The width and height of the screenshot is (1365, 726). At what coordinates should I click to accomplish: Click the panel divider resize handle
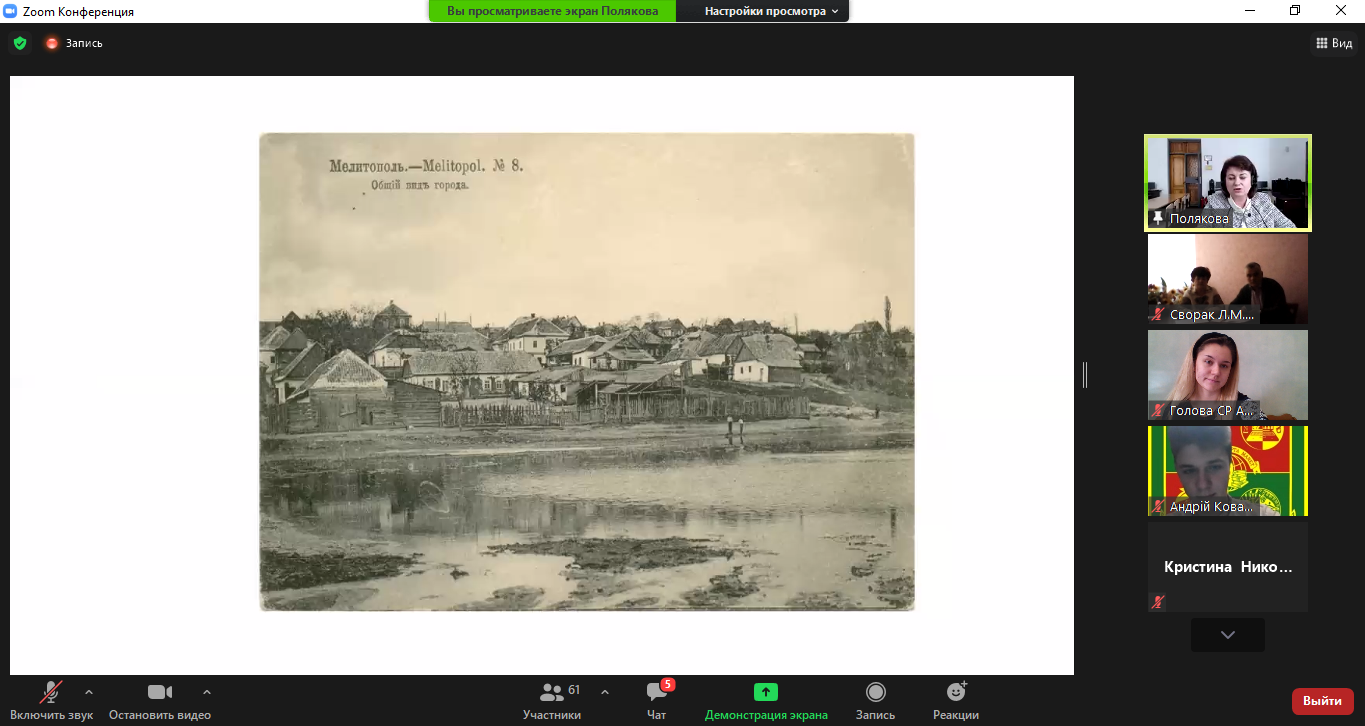[1084, 374]
